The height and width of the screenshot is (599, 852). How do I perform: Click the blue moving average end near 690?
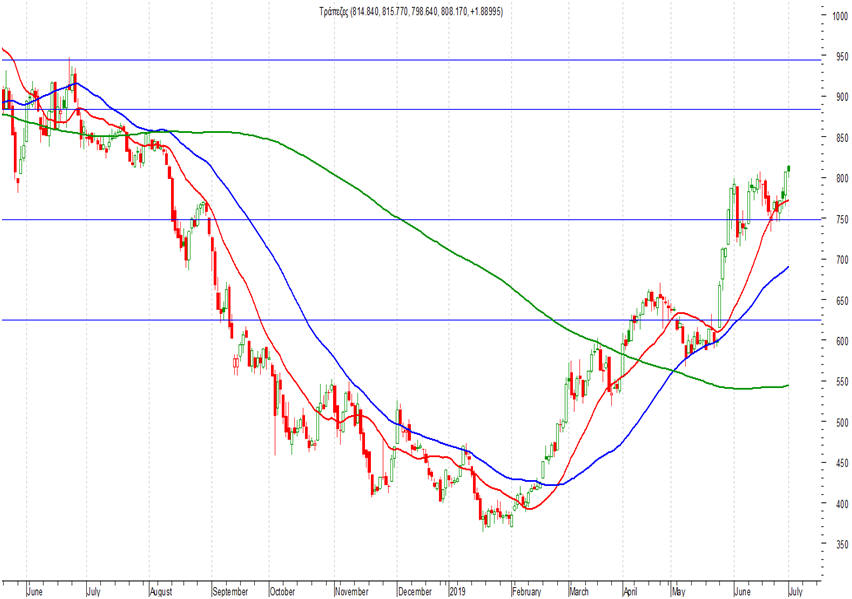787,267
